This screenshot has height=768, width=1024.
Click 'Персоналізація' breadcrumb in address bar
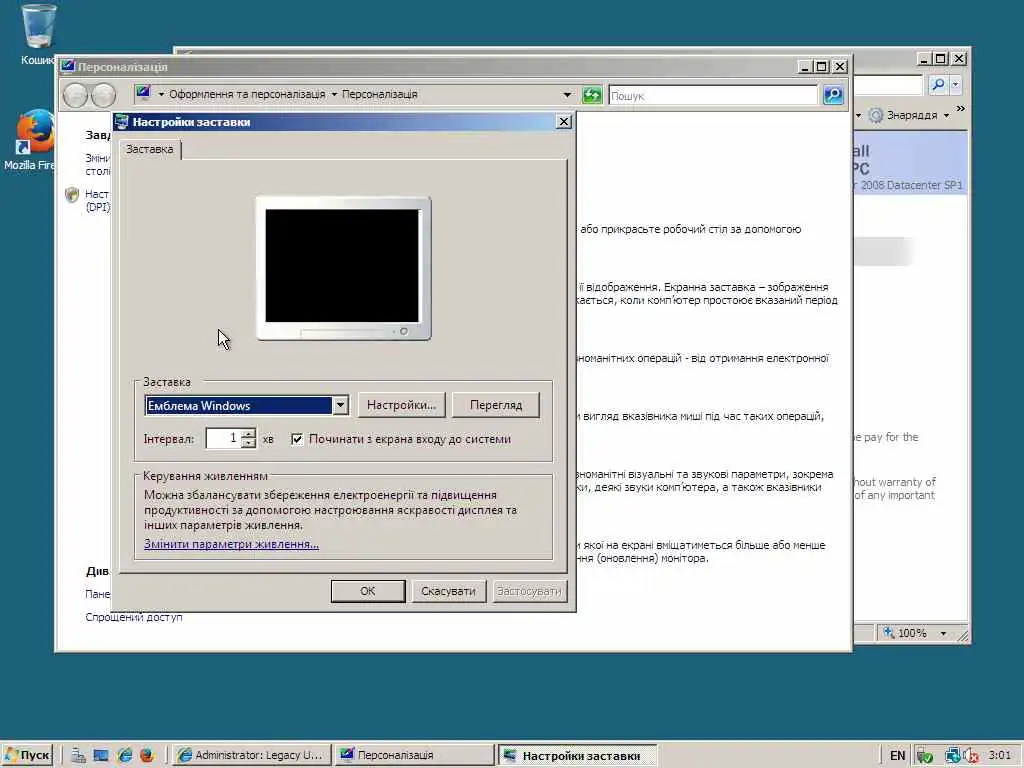379,95
